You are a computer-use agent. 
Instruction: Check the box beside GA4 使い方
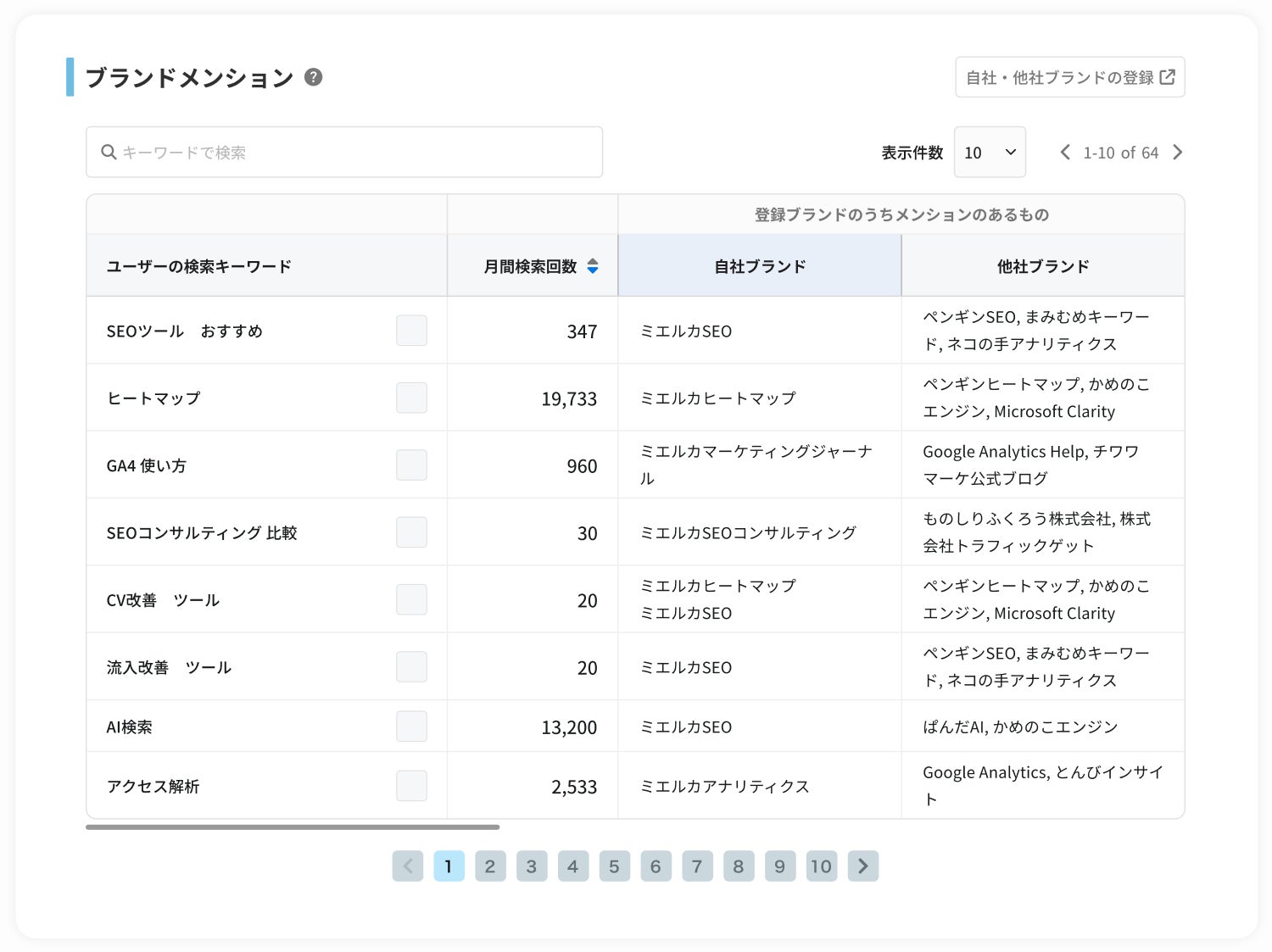[x=411, y=465]
